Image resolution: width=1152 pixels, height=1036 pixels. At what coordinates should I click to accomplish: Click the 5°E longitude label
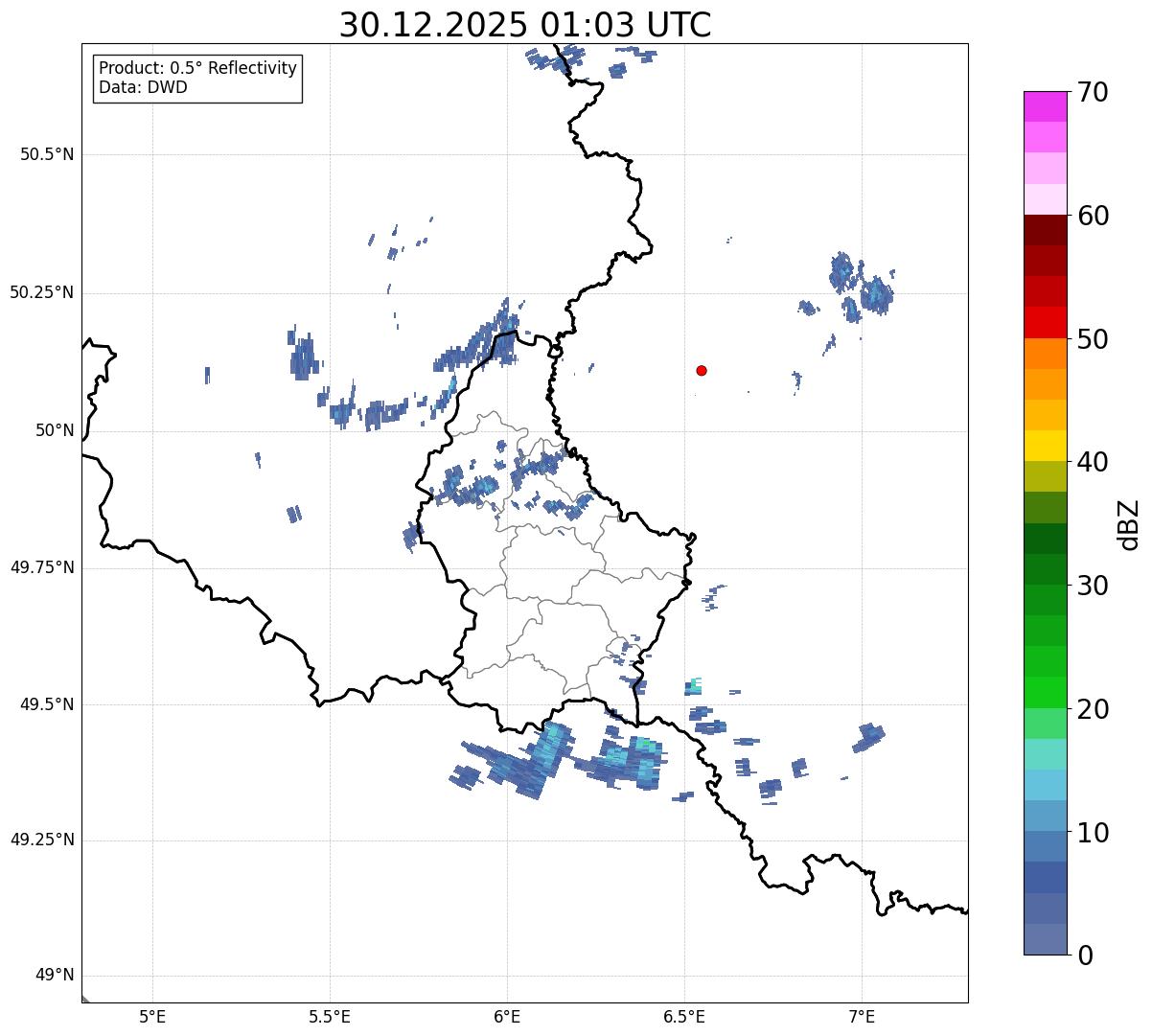click(152, 1016)
